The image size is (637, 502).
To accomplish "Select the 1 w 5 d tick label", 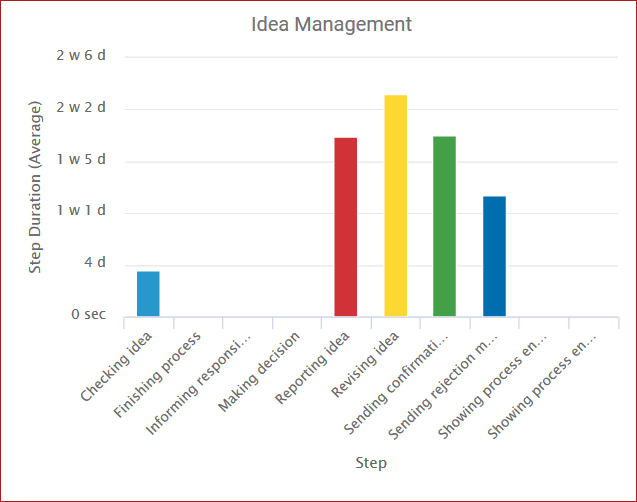I will (x=82, y=160).
